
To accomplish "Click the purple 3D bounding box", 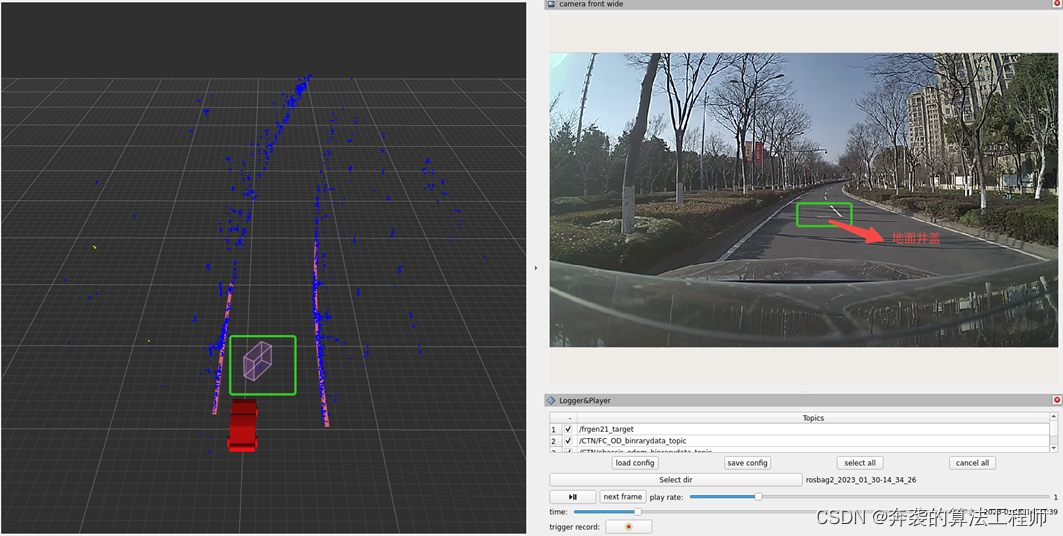I will pos(258,360).
